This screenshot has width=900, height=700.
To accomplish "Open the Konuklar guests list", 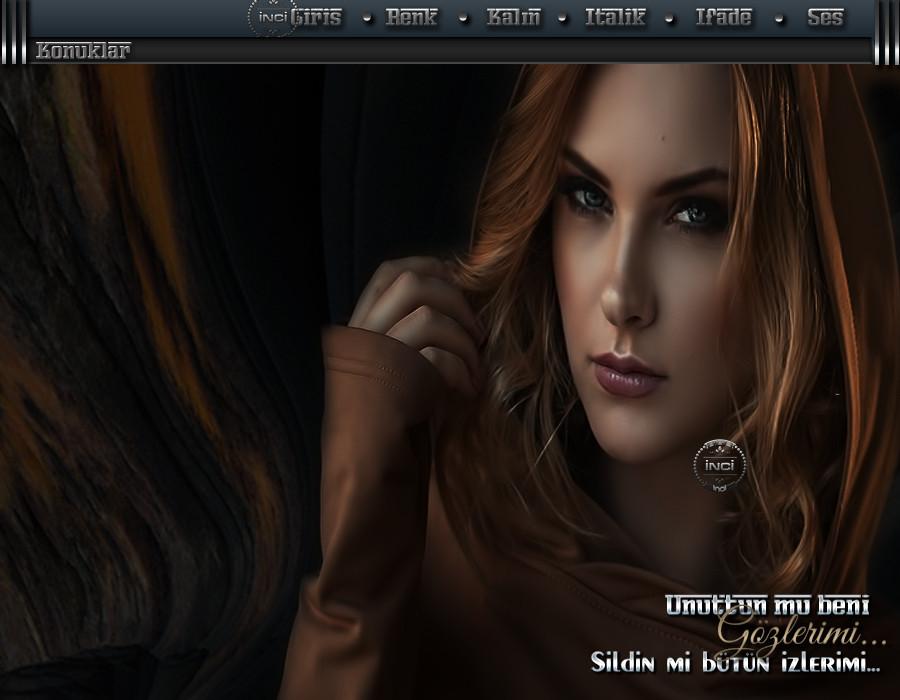I will tap(83, 50).
